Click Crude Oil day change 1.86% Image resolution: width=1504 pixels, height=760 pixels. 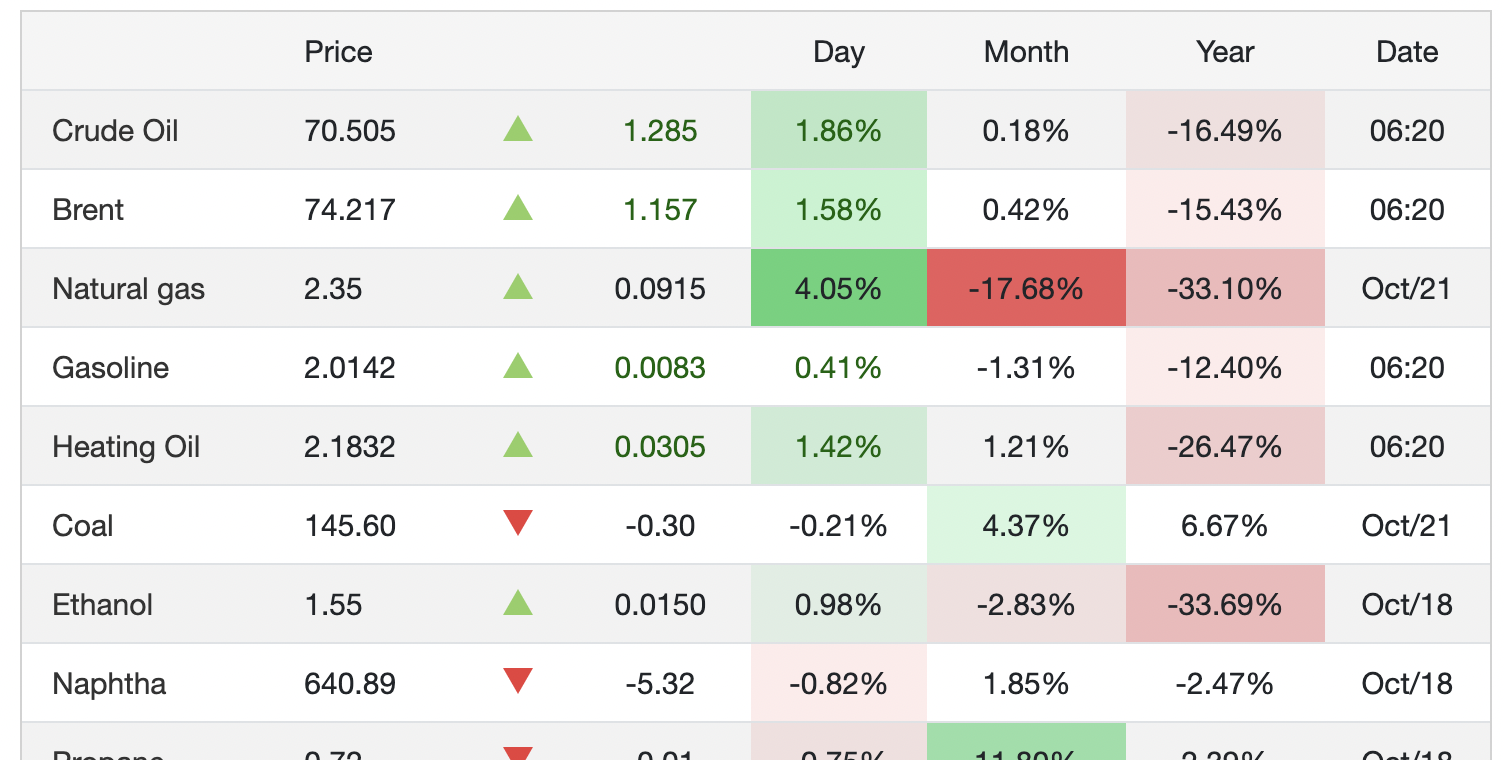838,131
